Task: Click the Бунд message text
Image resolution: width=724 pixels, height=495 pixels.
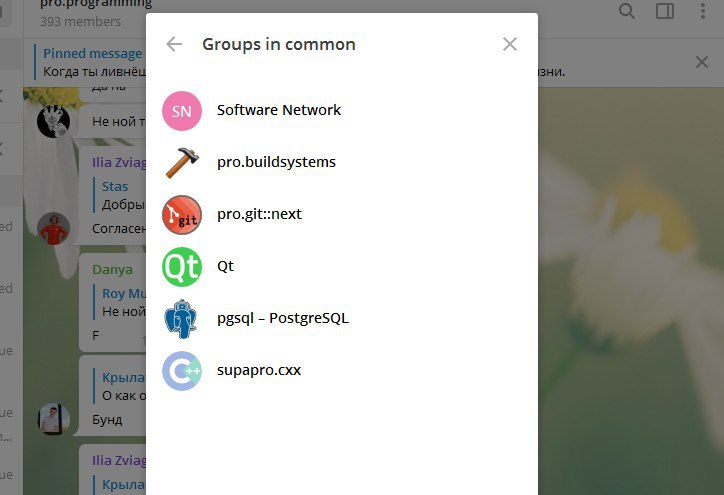Action: (107, 420)
